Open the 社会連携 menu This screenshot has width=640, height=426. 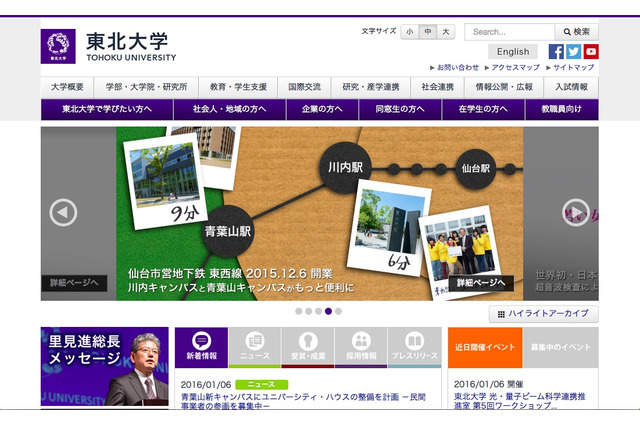438,87
